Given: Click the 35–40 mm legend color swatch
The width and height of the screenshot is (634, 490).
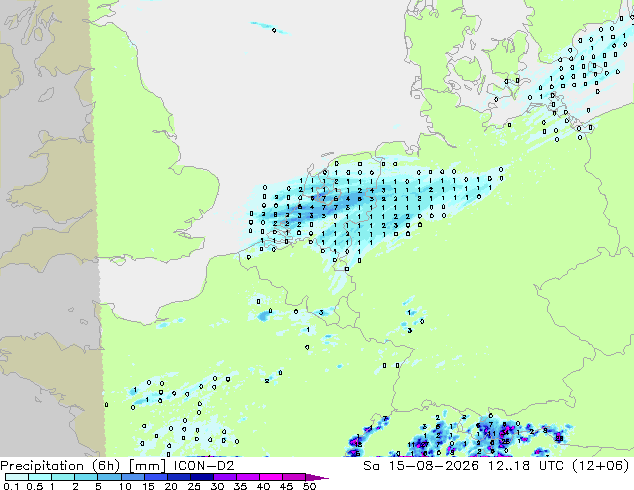Looking at the screenshot, I should point(247,477).
